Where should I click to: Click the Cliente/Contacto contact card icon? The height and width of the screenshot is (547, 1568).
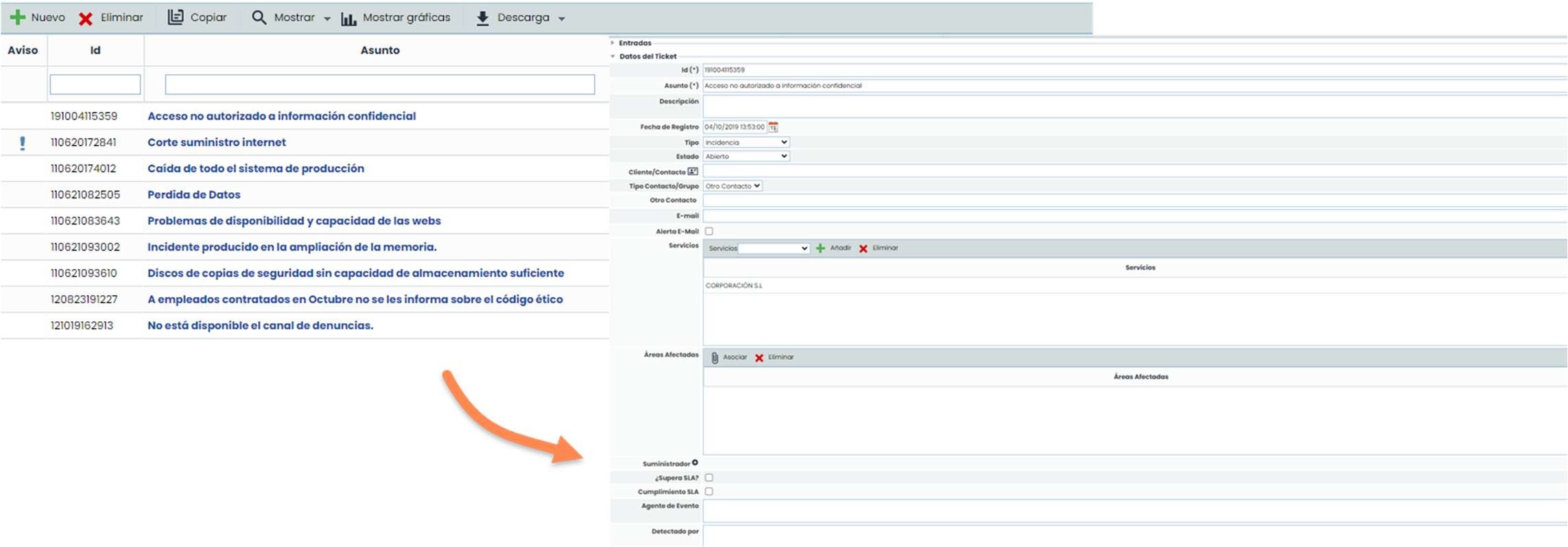coord(693,172)
